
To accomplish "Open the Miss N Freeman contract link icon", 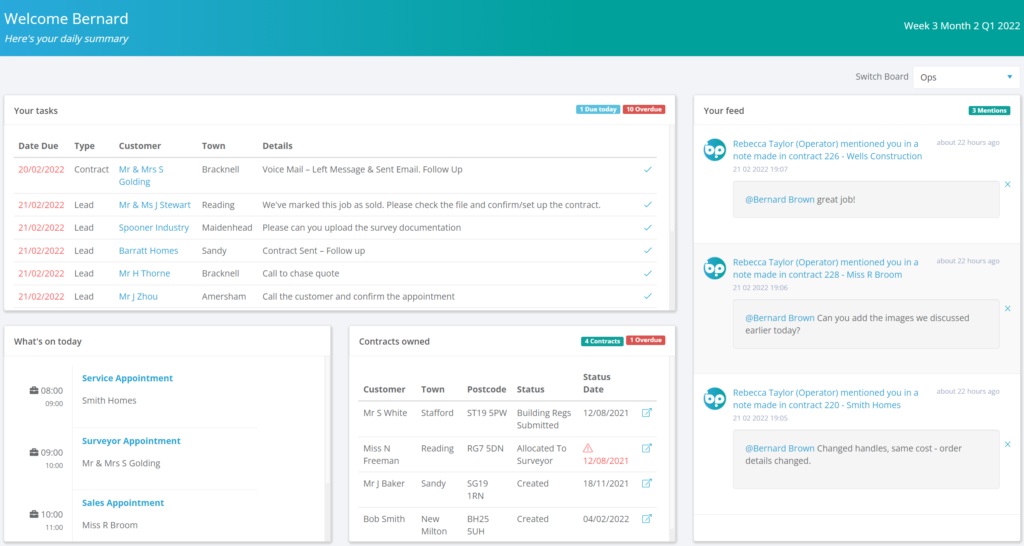I will click(646, 448).
